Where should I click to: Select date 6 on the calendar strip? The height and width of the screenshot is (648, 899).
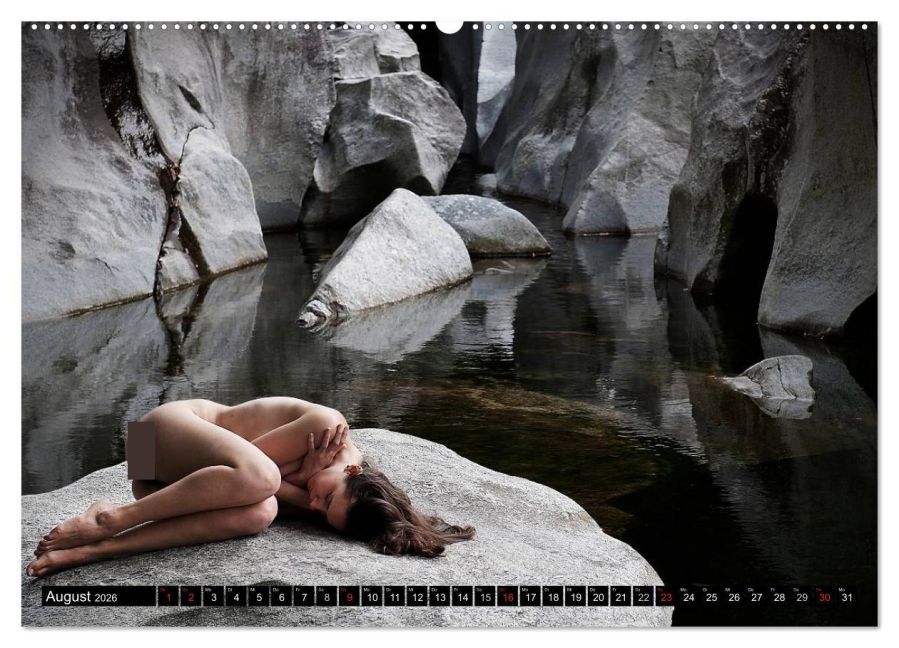(x=282, y=596)
